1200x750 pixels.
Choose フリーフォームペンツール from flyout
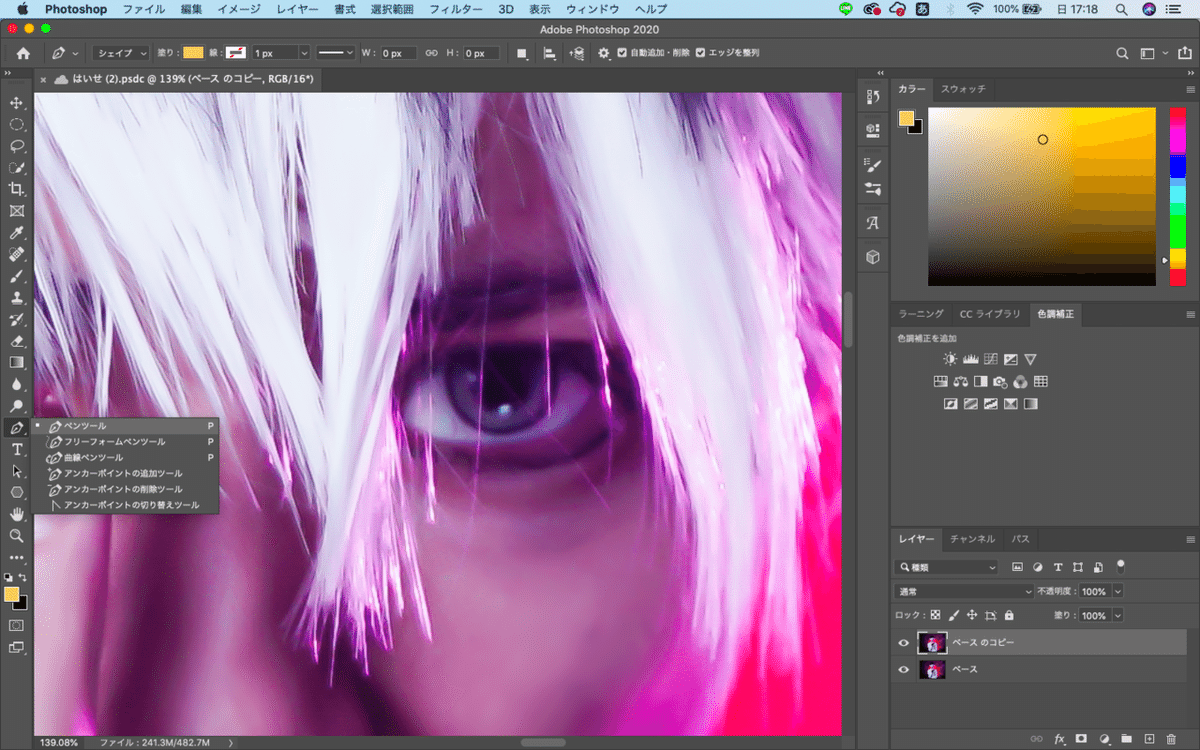pos(115,441)
